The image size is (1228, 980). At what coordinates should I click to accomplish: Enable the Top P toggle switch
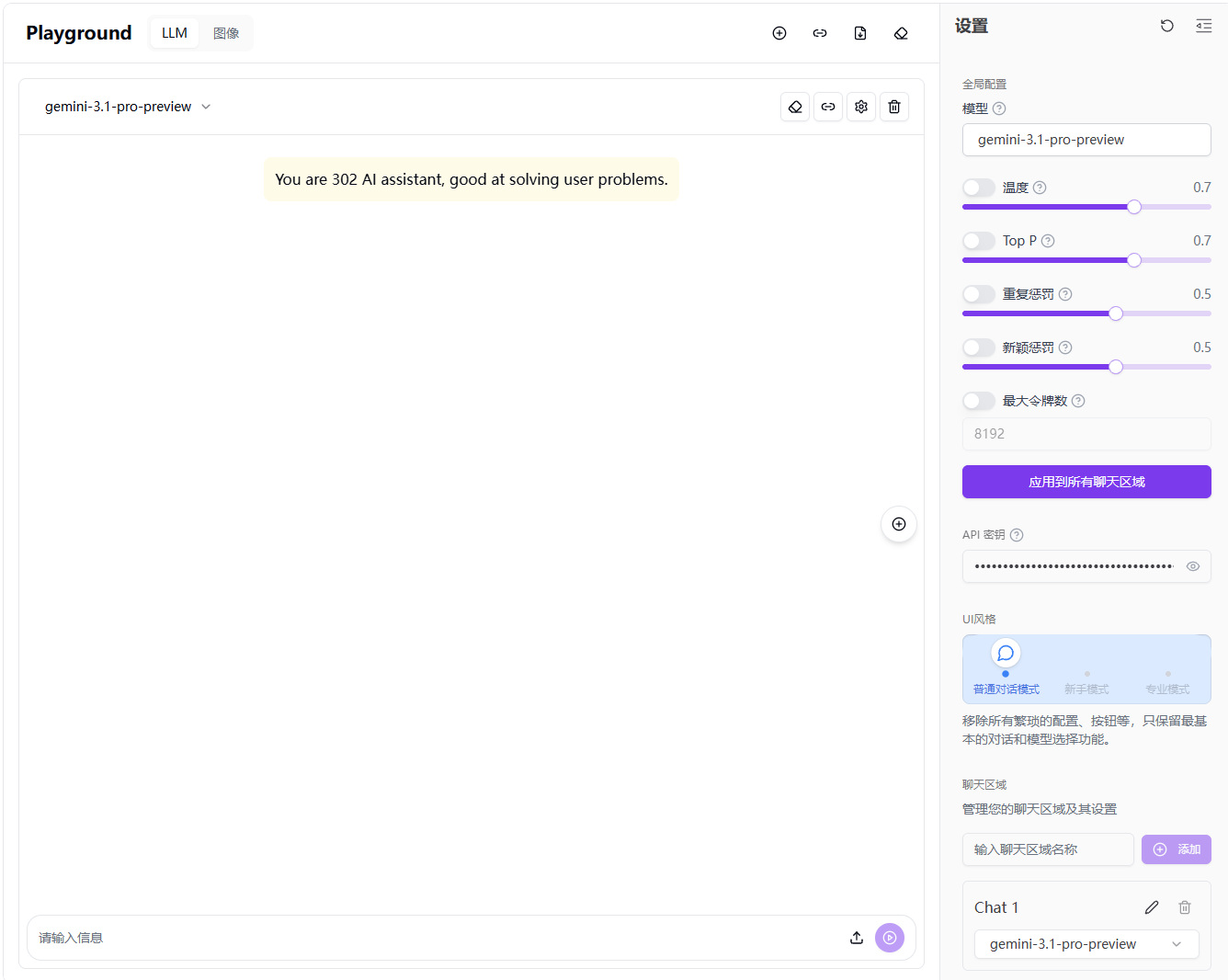click(x=979, y=241)
